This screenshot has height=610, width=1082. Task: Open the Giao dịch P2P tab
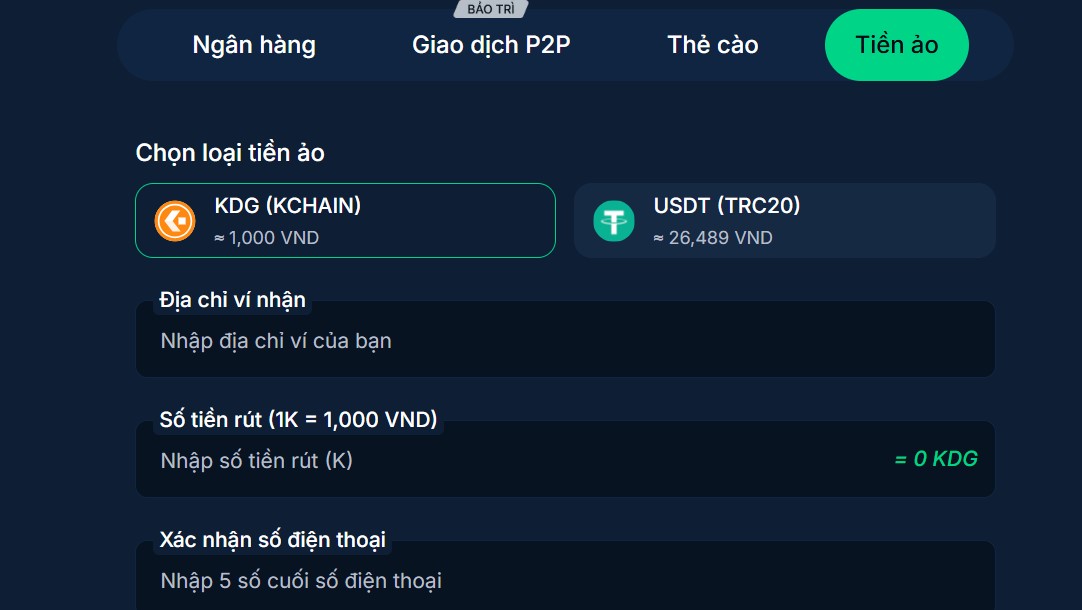(x=491, y=44)
